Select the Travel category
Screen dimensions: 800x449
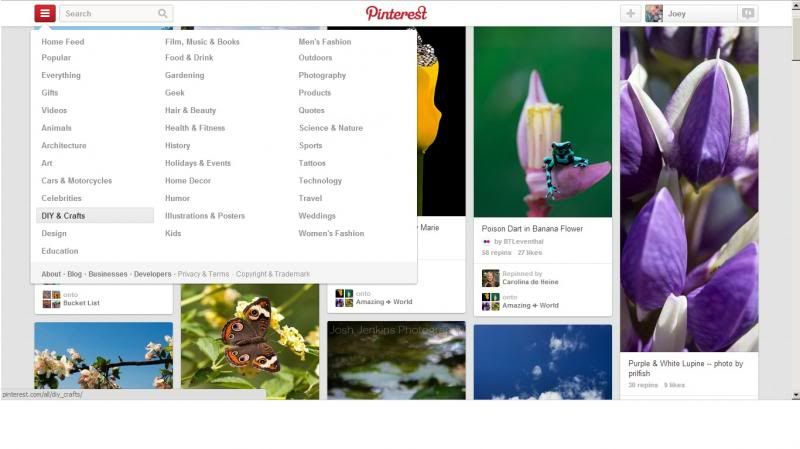(x=310, y=198)
